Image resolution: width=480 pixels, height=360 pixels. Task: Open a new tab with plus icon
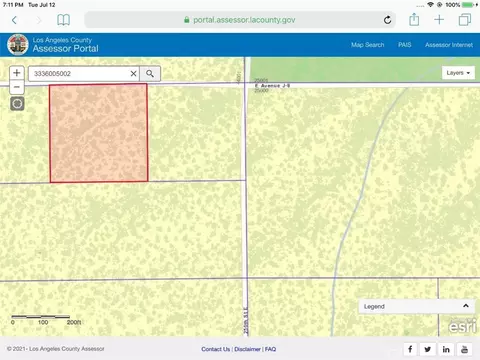click(x=439, y=20)
